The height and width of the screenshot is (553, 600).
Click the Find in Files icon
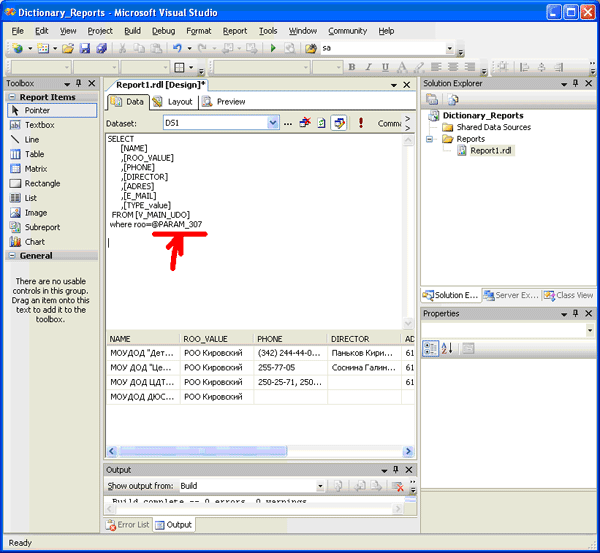pyautogui.click(x=311, y=48)
